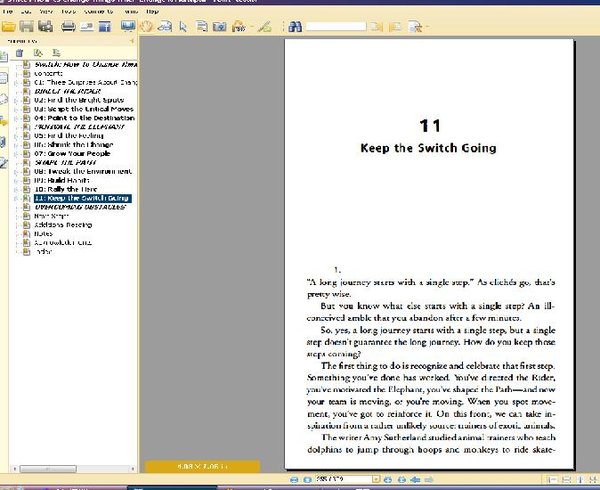The image size is (600, 490).
Task: Click the bookmarks panel scroll right arrow
Action: 132,469
